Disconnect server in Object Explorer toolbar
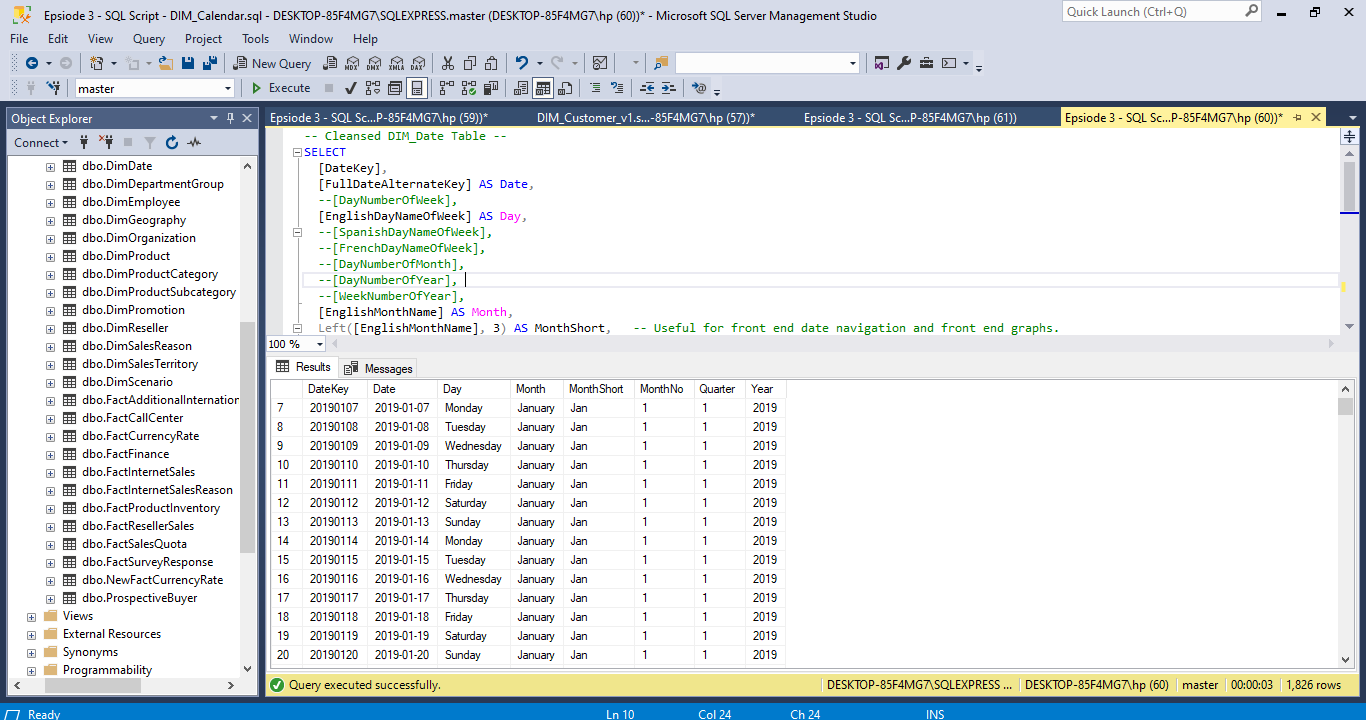Viewport: 1366px width, 720px height. [105, 143]
